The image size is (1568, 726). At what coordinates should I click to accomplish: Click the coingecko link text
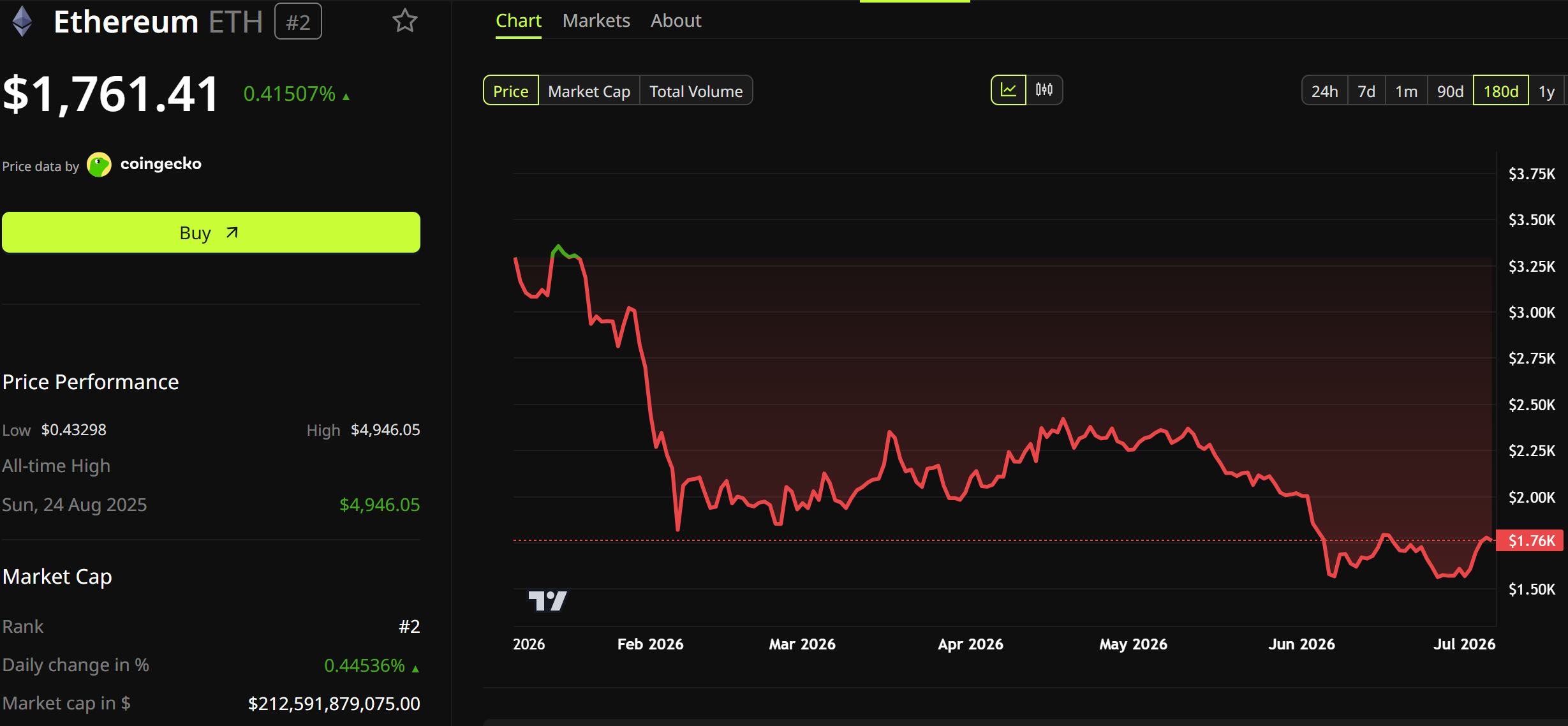(x=161, y=164)
